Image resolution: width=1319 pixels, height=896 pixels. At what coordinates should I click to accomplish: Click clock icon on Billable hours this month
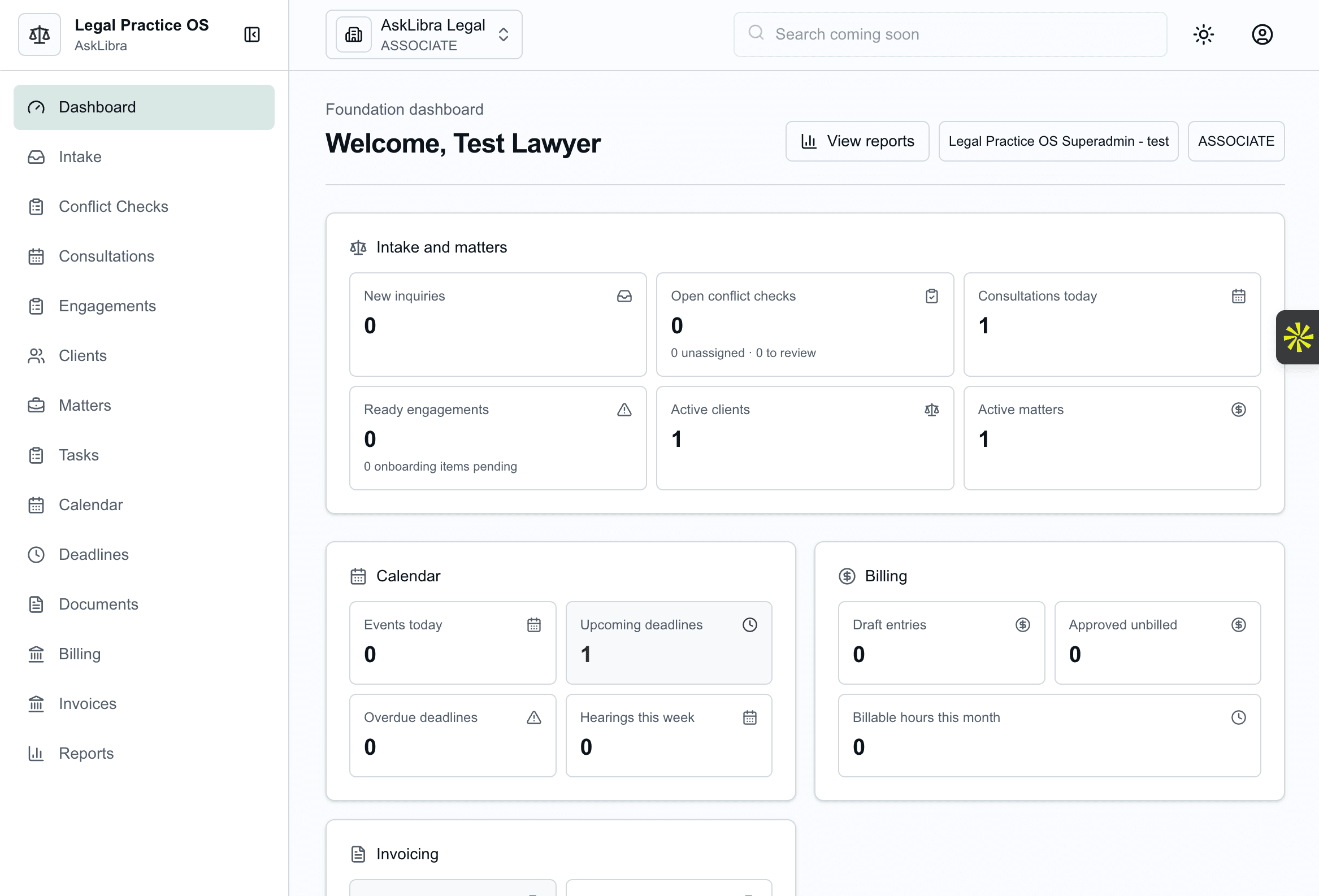(1238, 718)
